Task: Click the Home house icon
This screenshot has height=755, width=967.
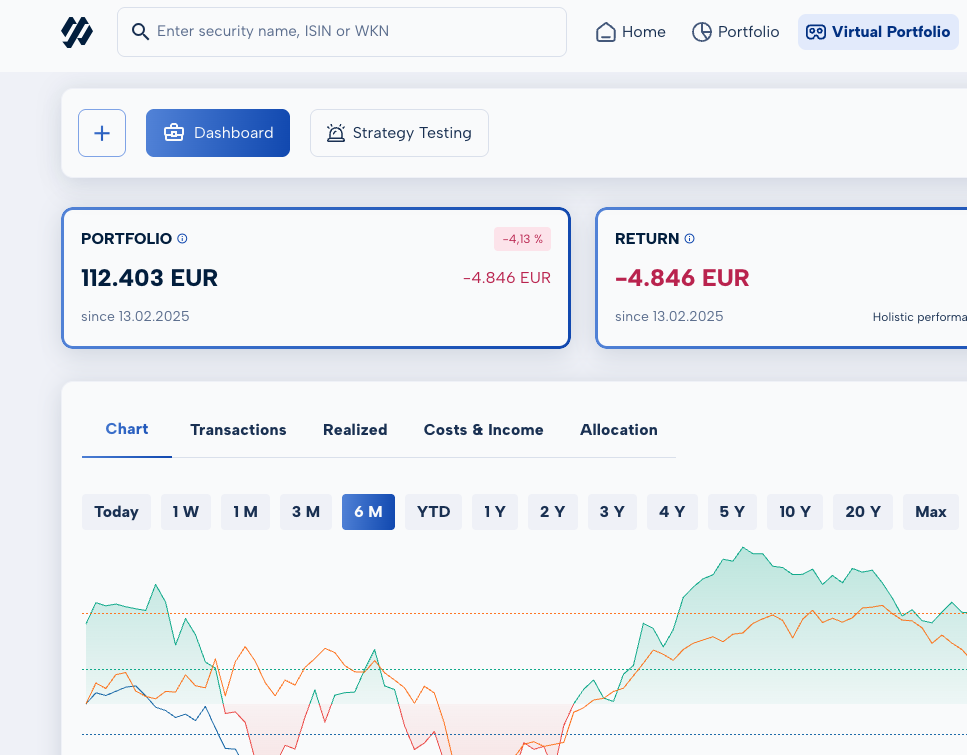Action: [606, 32]
